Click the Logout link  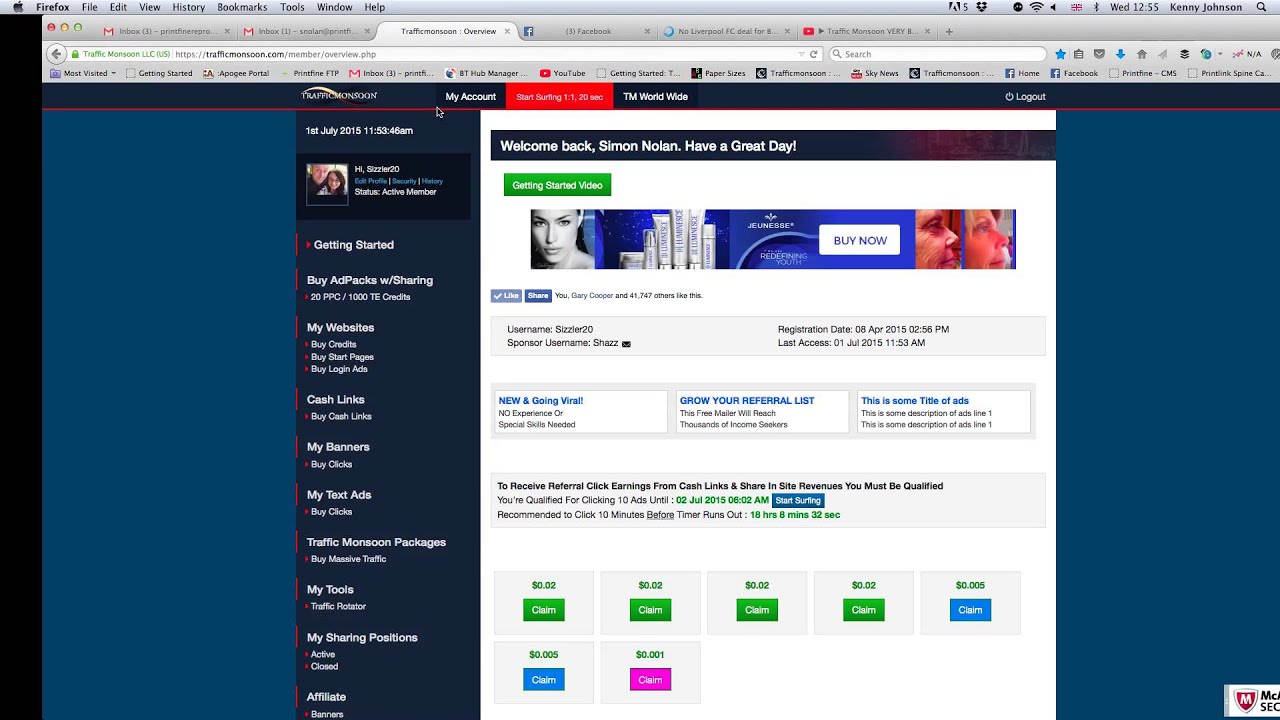coord(1025,97)
